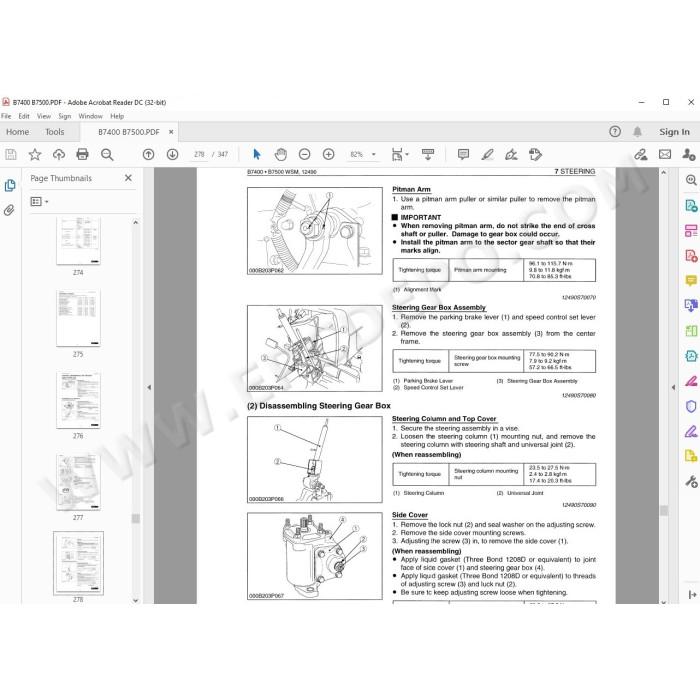Open the File menu
The image size is (700, 700).
6,116
